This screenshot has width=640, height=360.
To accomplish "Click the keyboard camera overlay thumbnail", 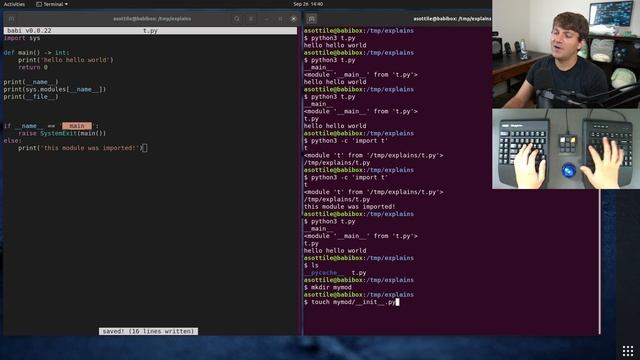I will point(566,149).
